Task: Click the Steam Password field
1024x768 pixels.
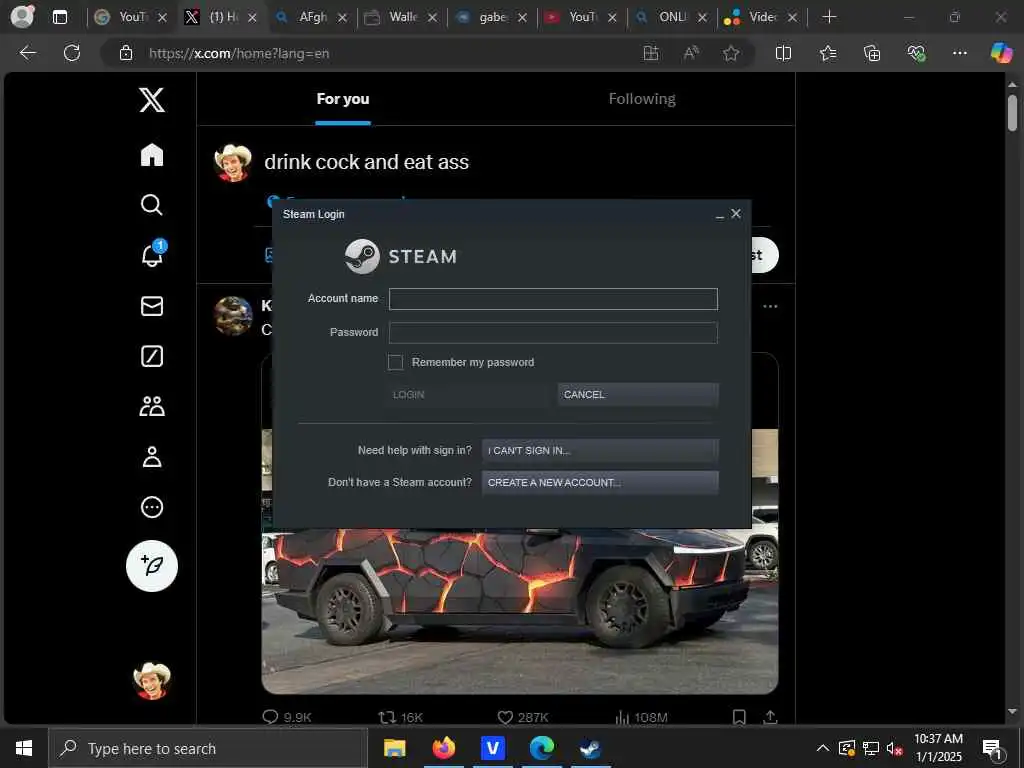Action: [553, 332]
